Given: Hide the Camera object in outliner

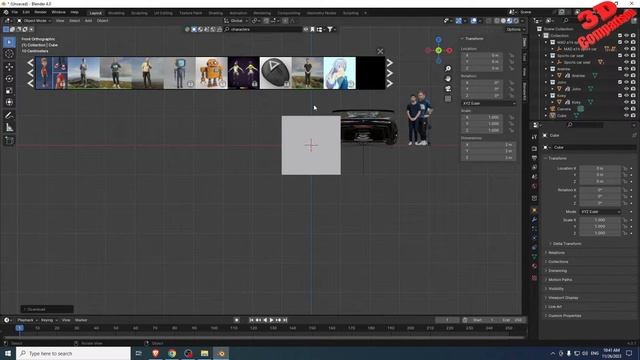Looking at the screenshot, I should click(x=626, y=109).
